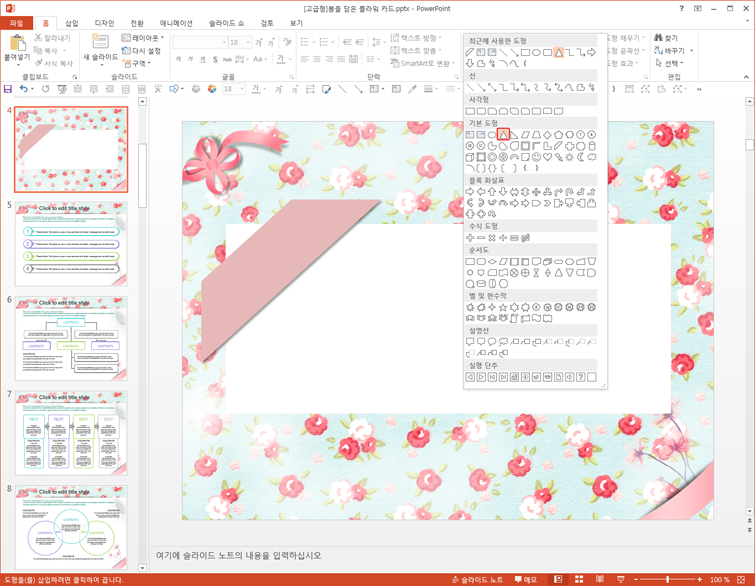This screenshot has width=755, height=586.
Task: Select the sun shape
Action: point(570,157)
